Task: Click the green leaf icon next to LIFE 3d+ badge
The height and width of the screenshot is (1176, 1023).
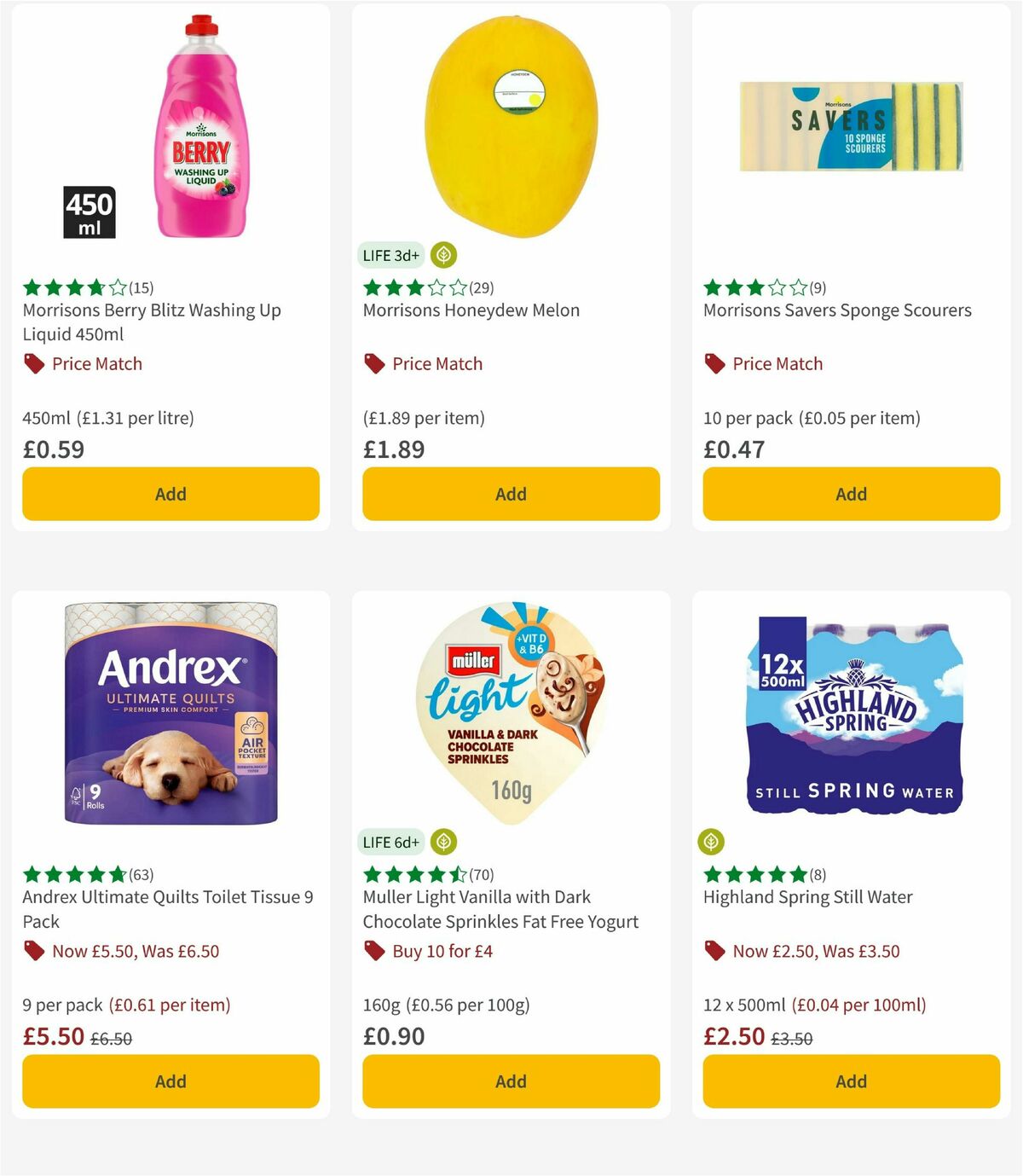Action: [442, 254]
